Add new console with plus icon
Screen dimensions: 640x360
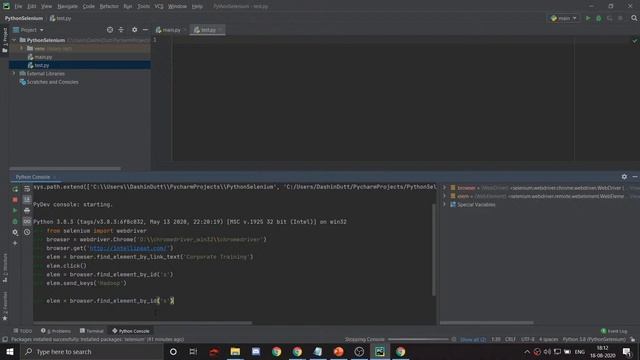(15, 243)
